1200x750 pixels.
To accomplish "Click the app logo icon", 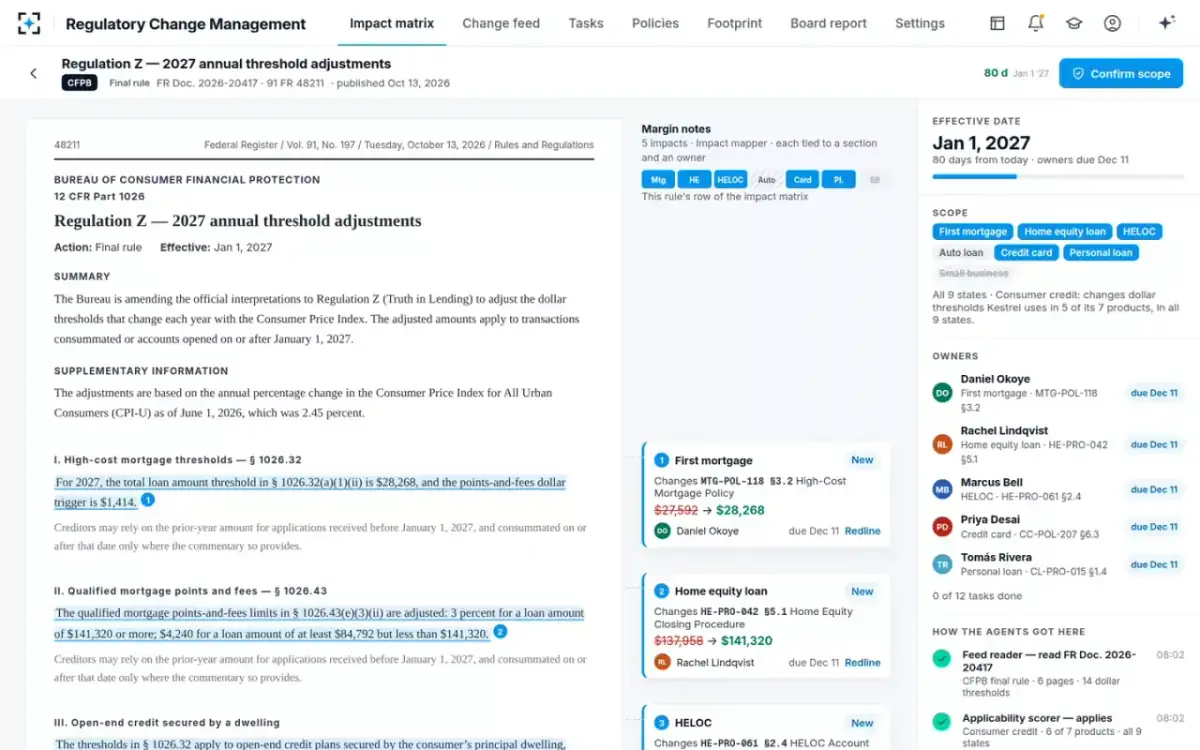I will point(30,23).
